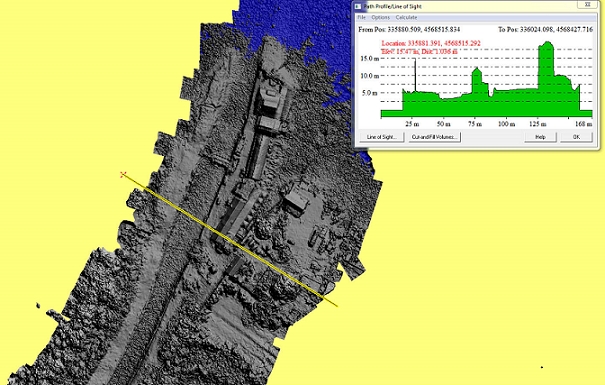Click the 'From Pos: 335880.509, 4568515.834' text
605x385 pixels.
409,29
